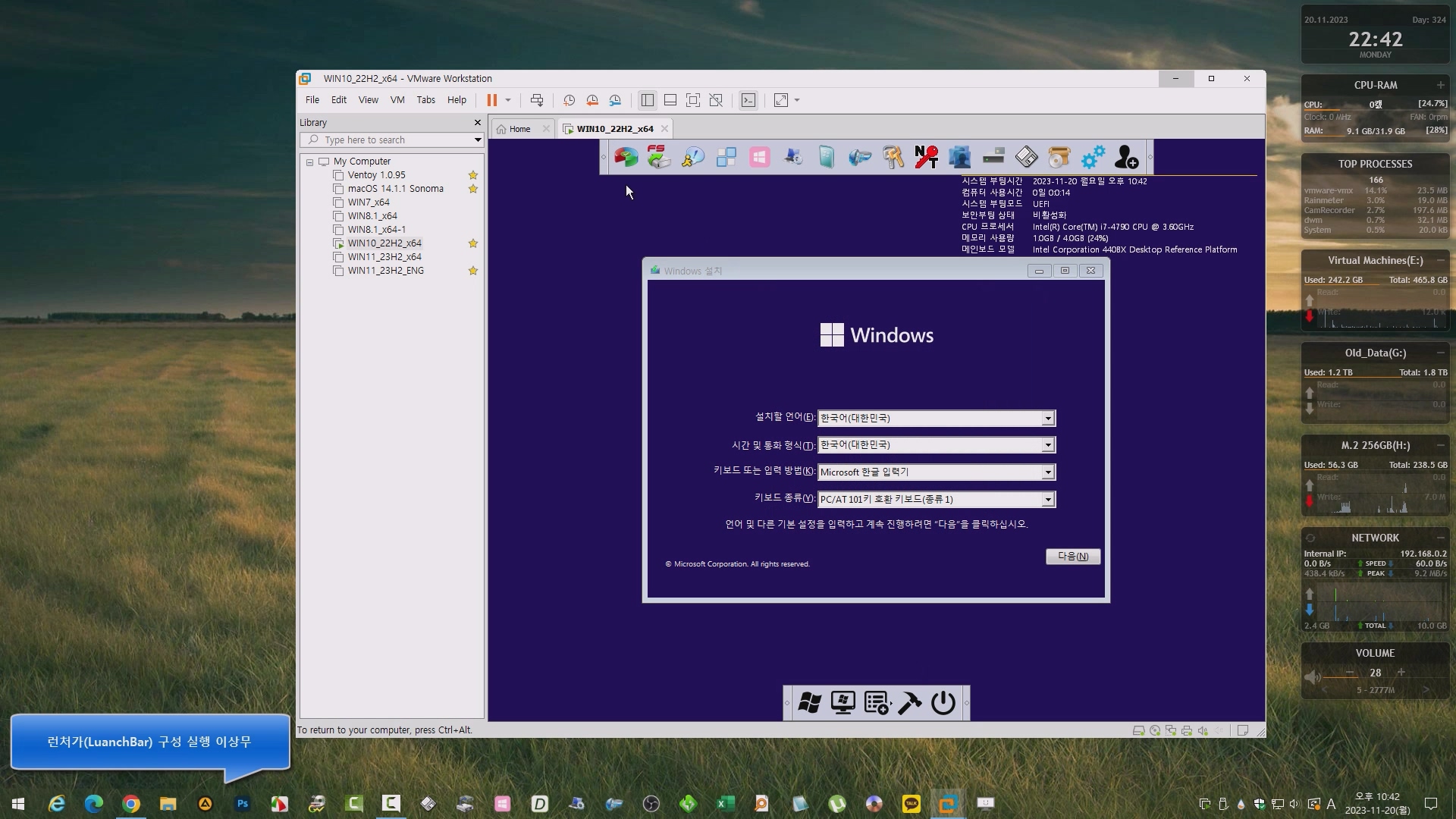
Task: Revert the virtual machine to its snapshot
Action: 592,100
